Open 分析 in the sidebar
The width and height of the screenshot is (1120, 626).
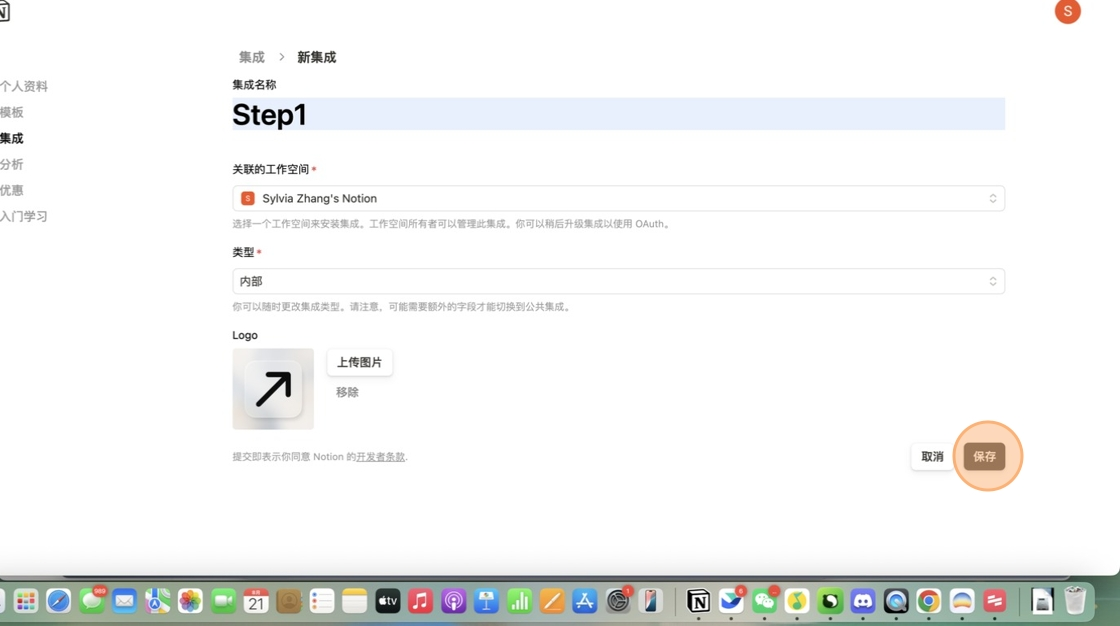coord(11,164)
